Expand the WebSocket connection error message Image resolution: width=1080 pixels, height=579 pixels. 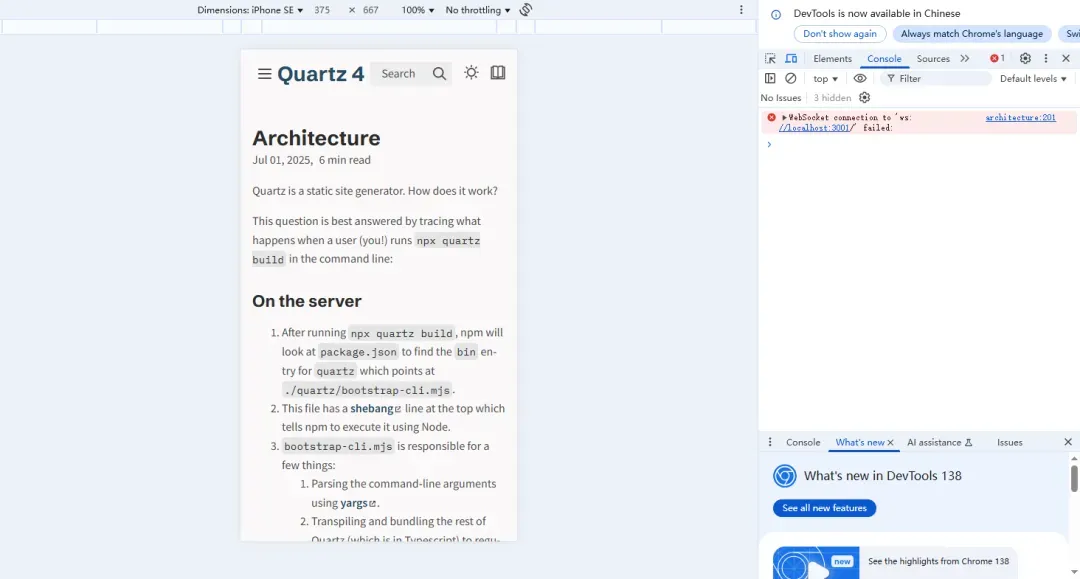click(x=784, y=118)
